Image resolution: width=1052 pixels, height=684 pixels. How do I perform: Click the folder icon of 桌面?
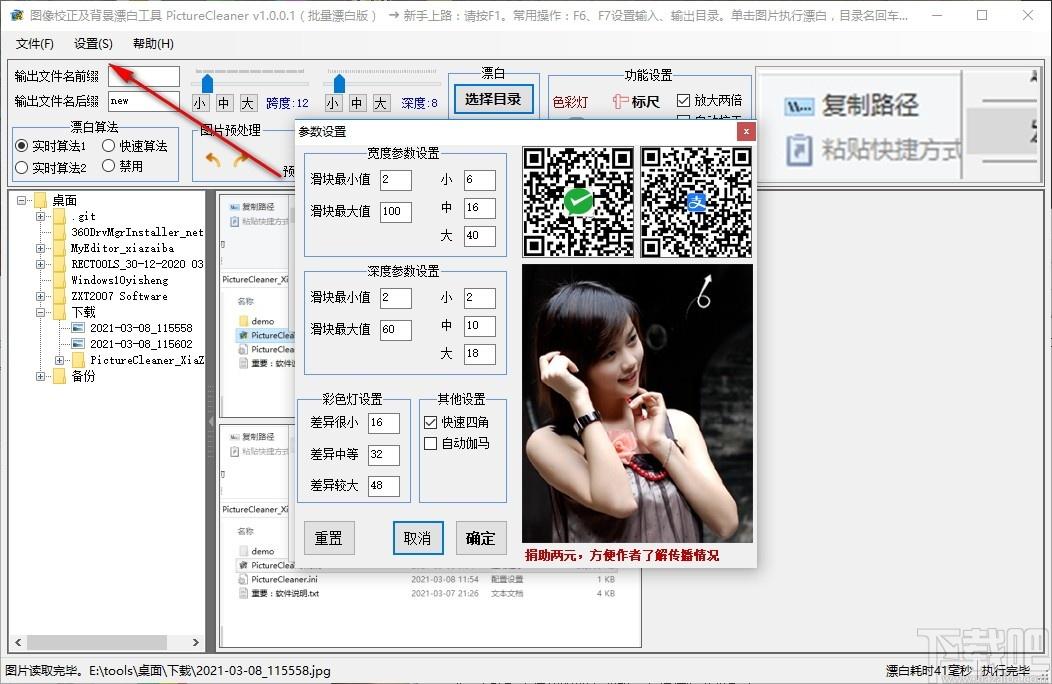pyautogui.click(x=40, y=200)
